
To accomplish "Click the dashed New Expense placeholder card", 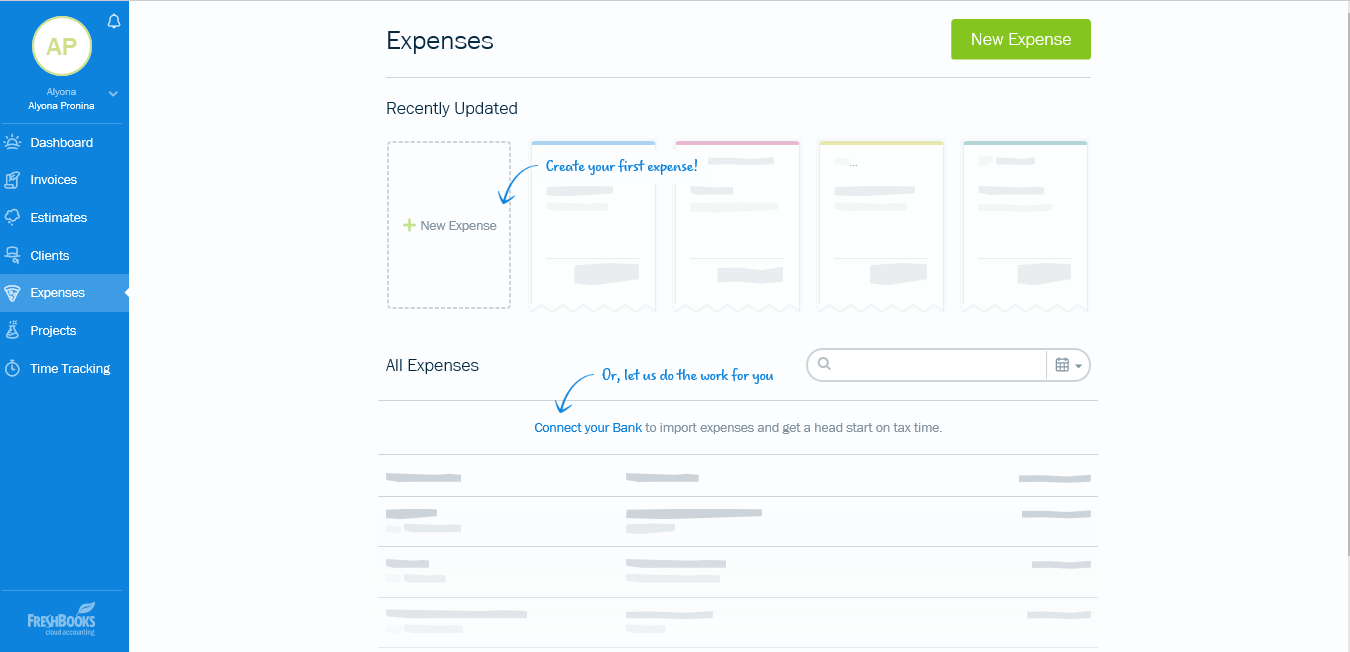I will click(x=449, y=225).
